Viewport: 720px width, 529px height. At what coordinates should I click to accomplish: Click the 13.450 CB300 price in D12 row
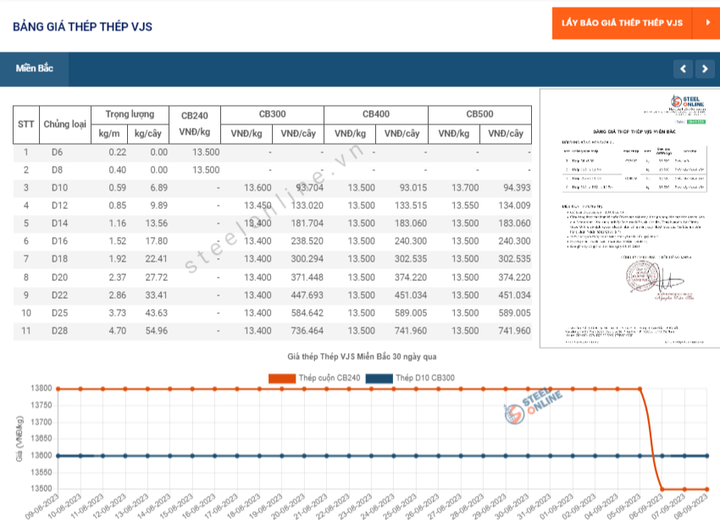pos(258,206)
